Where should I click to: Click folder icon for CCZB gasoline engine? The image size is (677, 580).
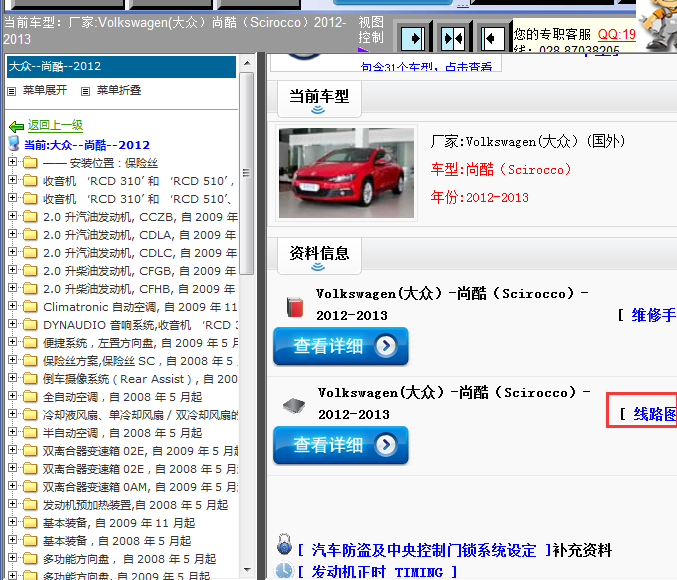(x=30, y=216)
